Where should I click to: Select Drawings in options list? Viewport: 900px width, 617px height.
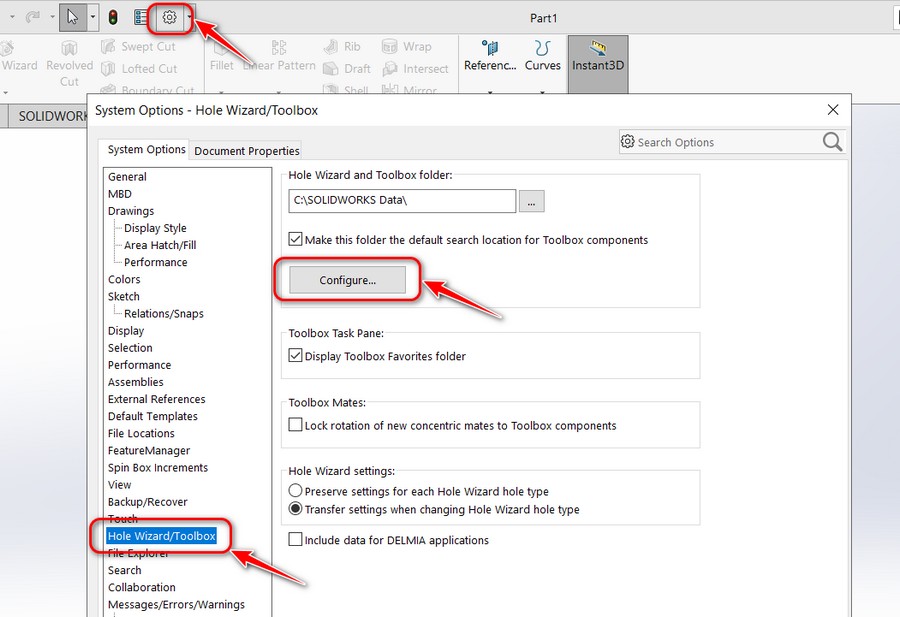pos(131,211)
